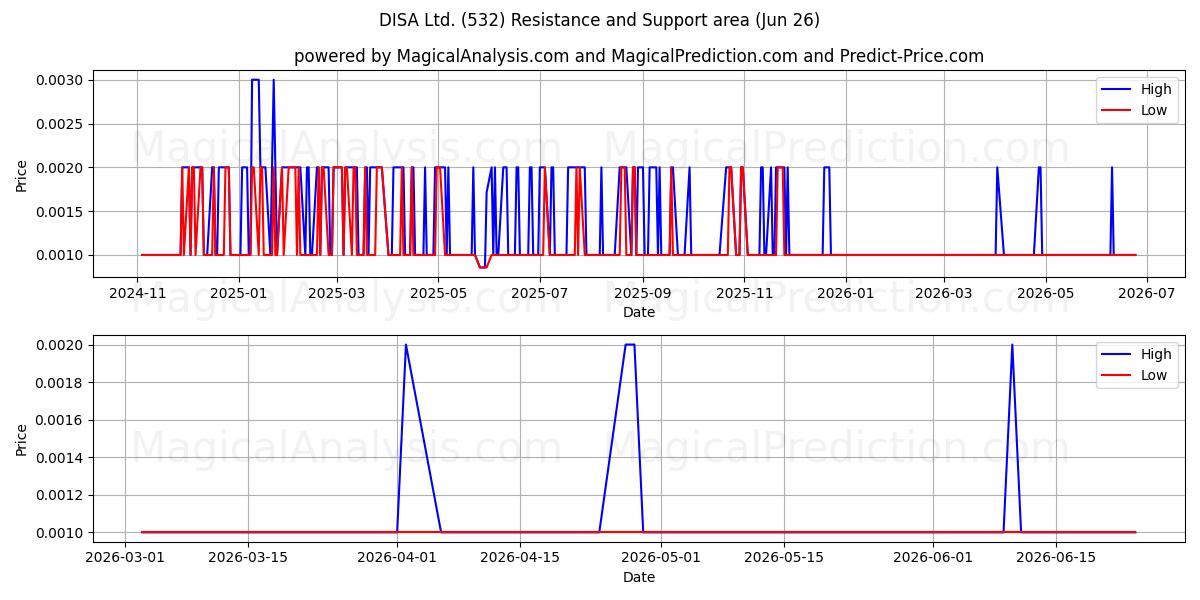This screenshot has height=600, width=1200.
Task: Click the '2024-11' x-axis label
Action: [137, 293]
